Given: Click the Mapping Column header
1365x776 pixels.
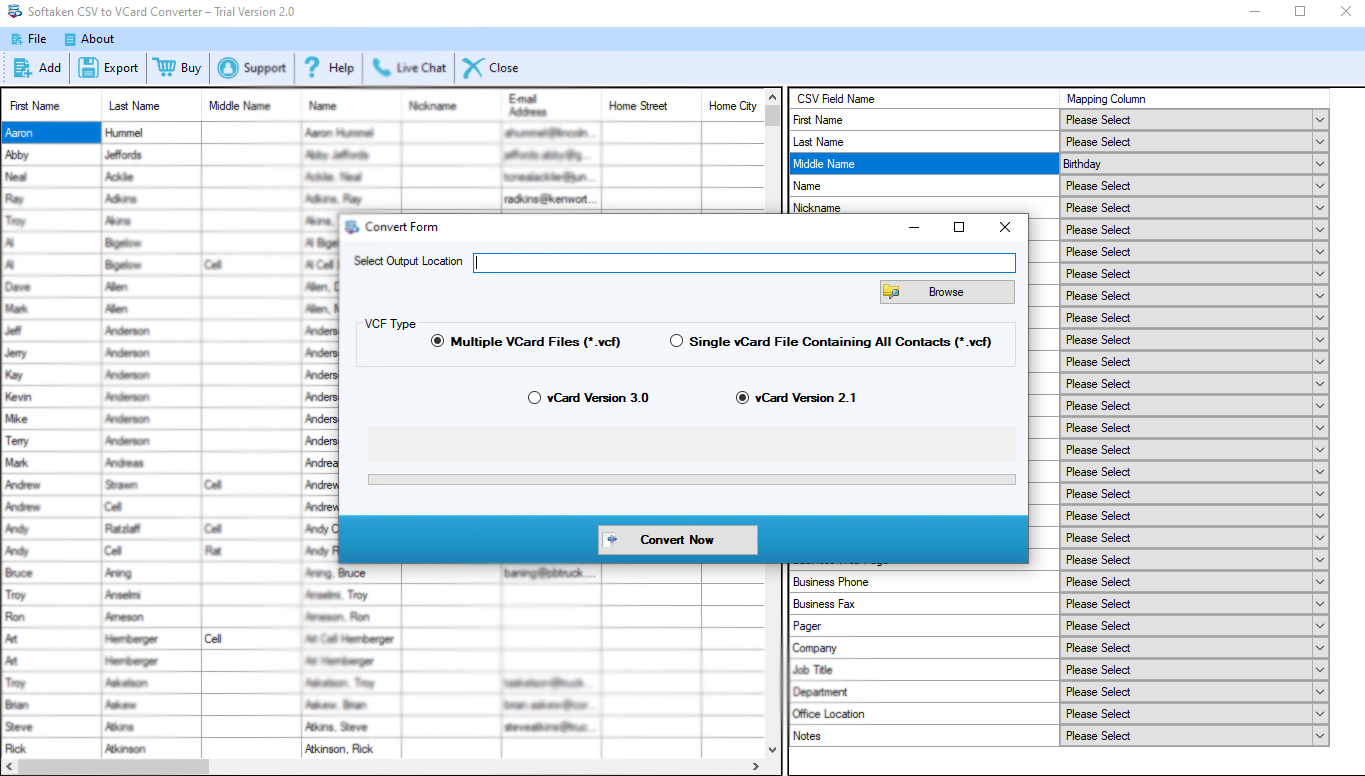Looking at the screenshot, I should coord(1194,99).
